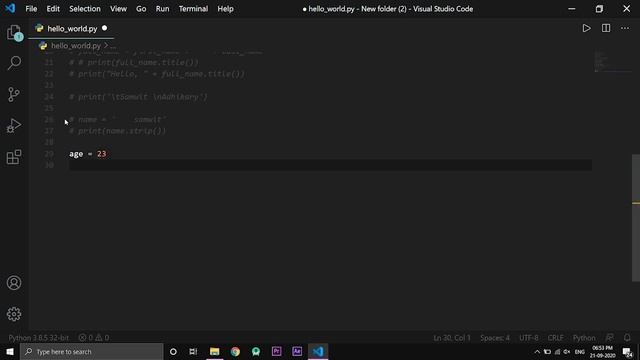Open After Effects from taskbar
Viewport: 640px width, 360px height.
pyautogui.click(x=297, y=351)
